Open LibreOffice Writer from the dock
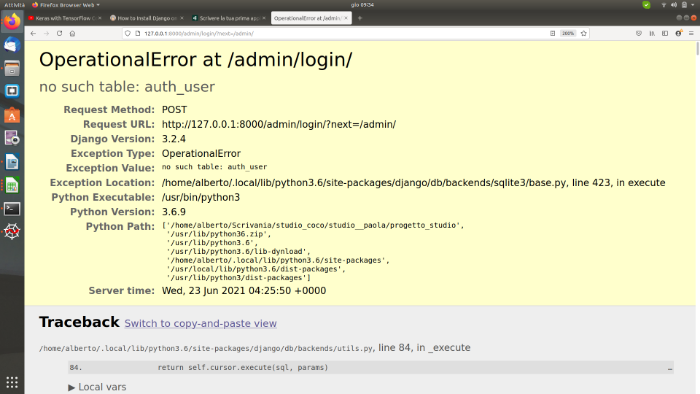 point(12,162)
